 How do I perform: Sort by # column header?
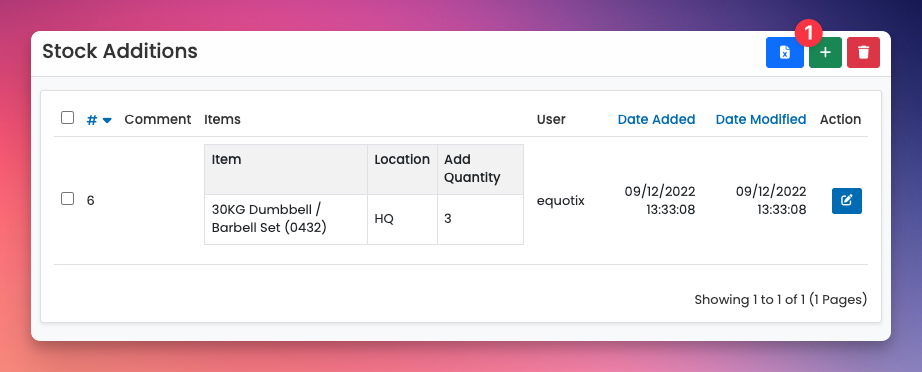click(99, 120)
